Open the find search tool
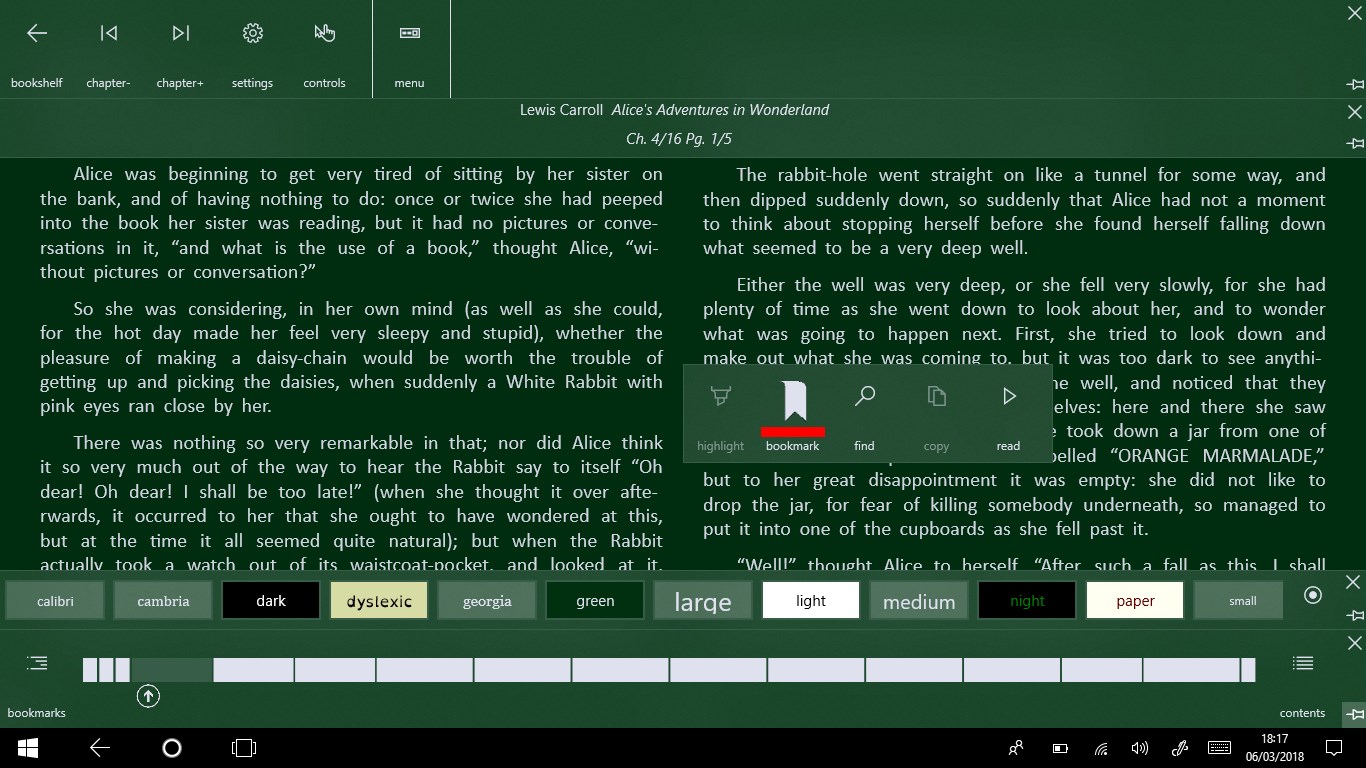Viewport: 1366px width, 768px height. click(865, 415)
